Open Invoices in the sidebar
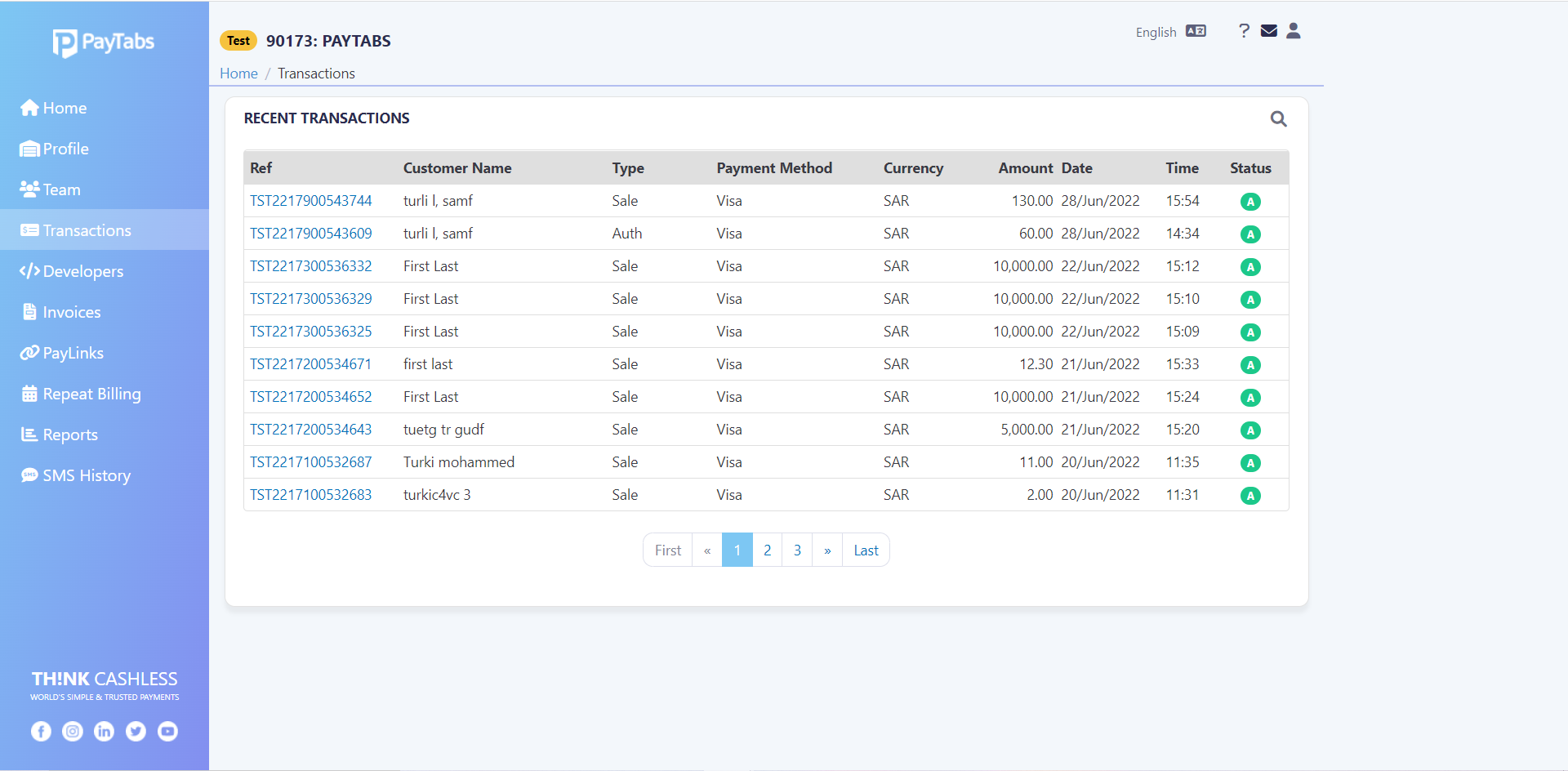This screenshot has width=1568, height=771. 105,312
